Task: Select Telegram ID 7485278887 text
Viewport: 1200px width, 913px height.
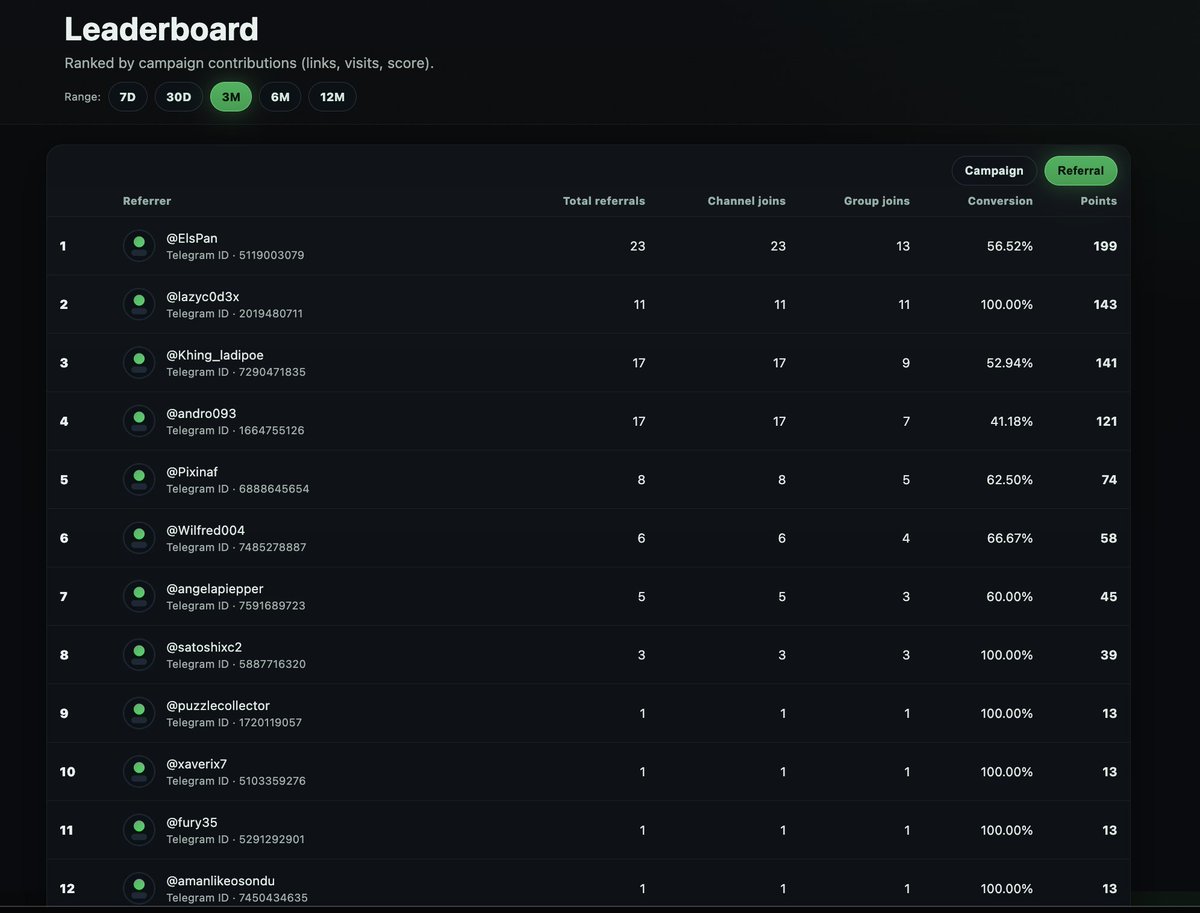Action: pyautogui.click(x=236, y=548)
